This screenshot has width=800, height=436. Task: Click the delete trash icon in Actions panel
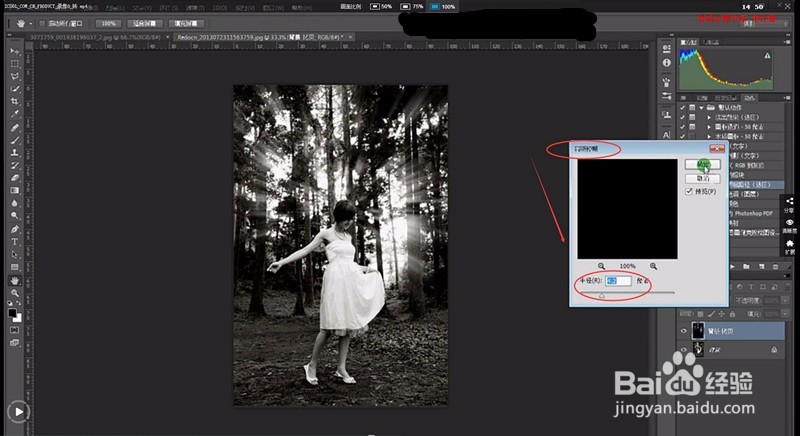click(x=776, y=267)
